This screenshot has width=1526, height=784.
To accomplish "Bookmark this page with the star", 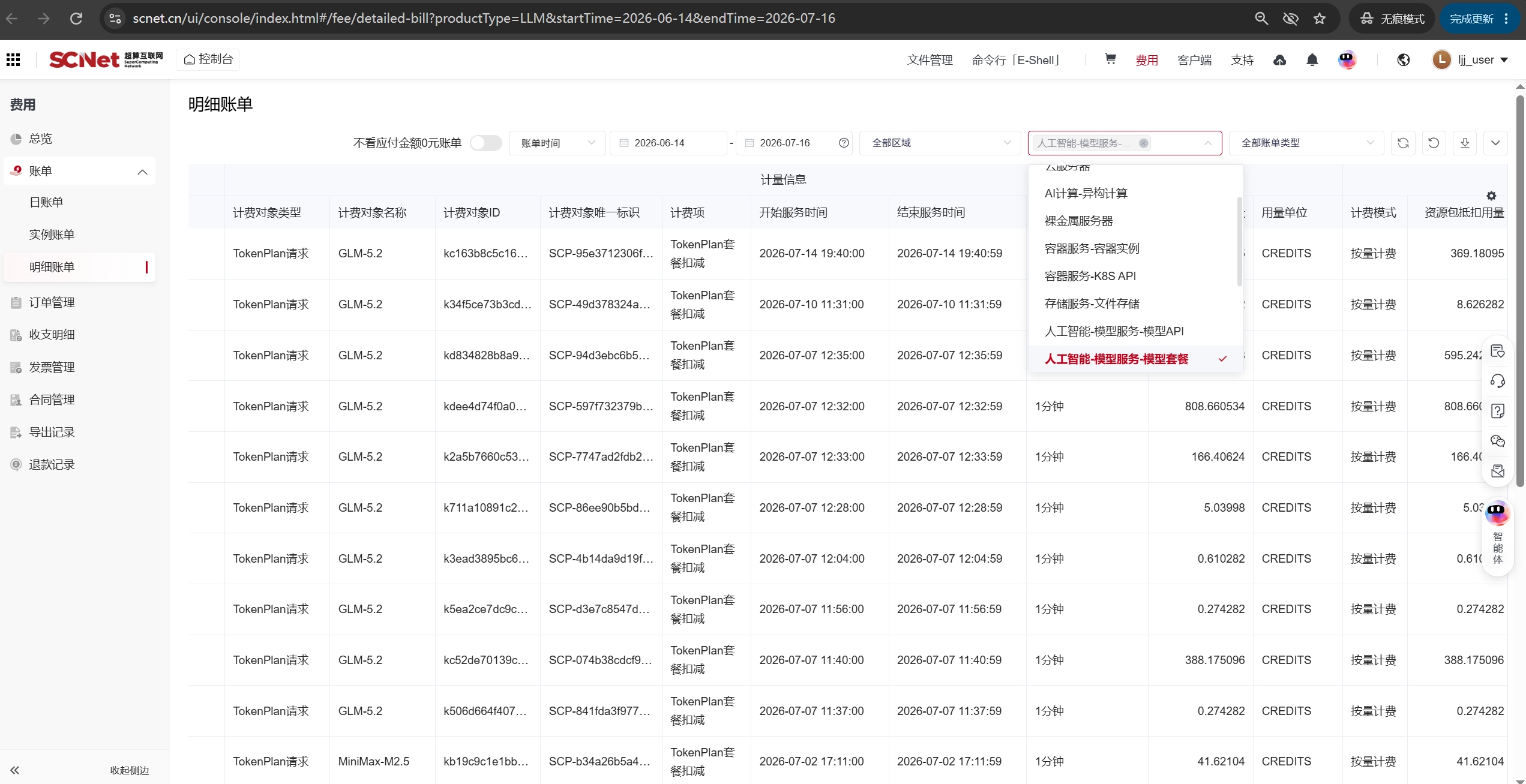I will [x=1320, y=19].
